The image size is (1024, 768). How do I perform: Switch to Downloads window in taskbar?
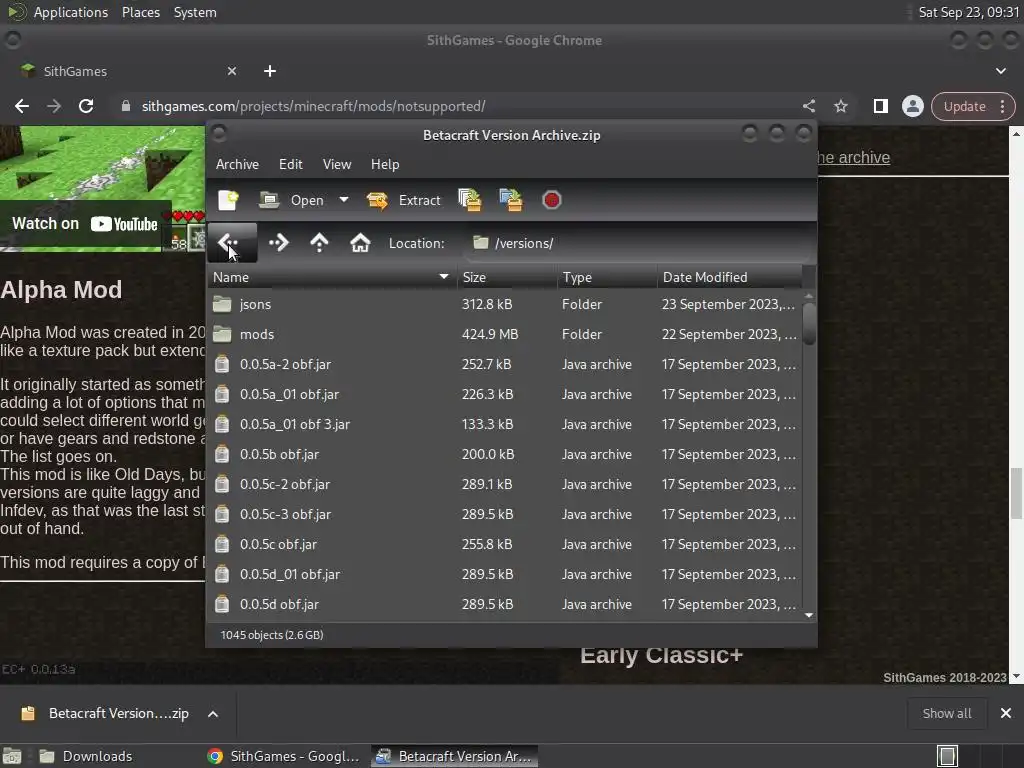pos(85,756)
